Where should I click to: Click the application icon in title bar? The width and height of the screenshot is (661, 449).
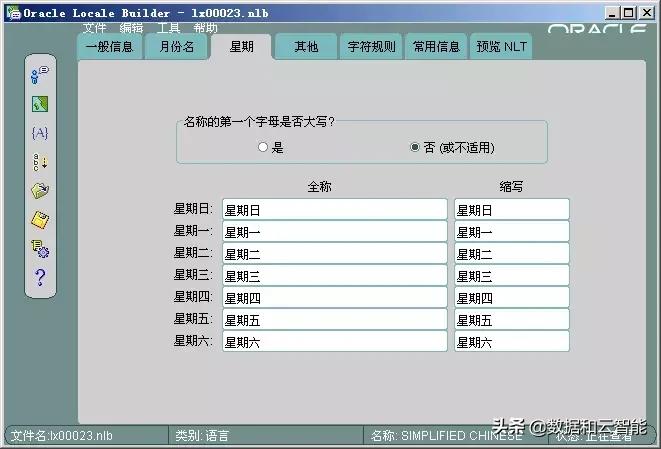coord(13,13)
